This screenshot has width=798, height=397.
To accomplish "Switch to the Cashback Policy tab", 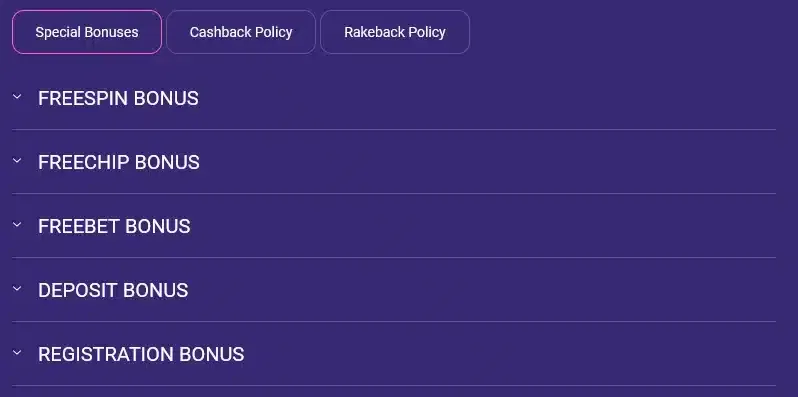I will pos(241,32).
